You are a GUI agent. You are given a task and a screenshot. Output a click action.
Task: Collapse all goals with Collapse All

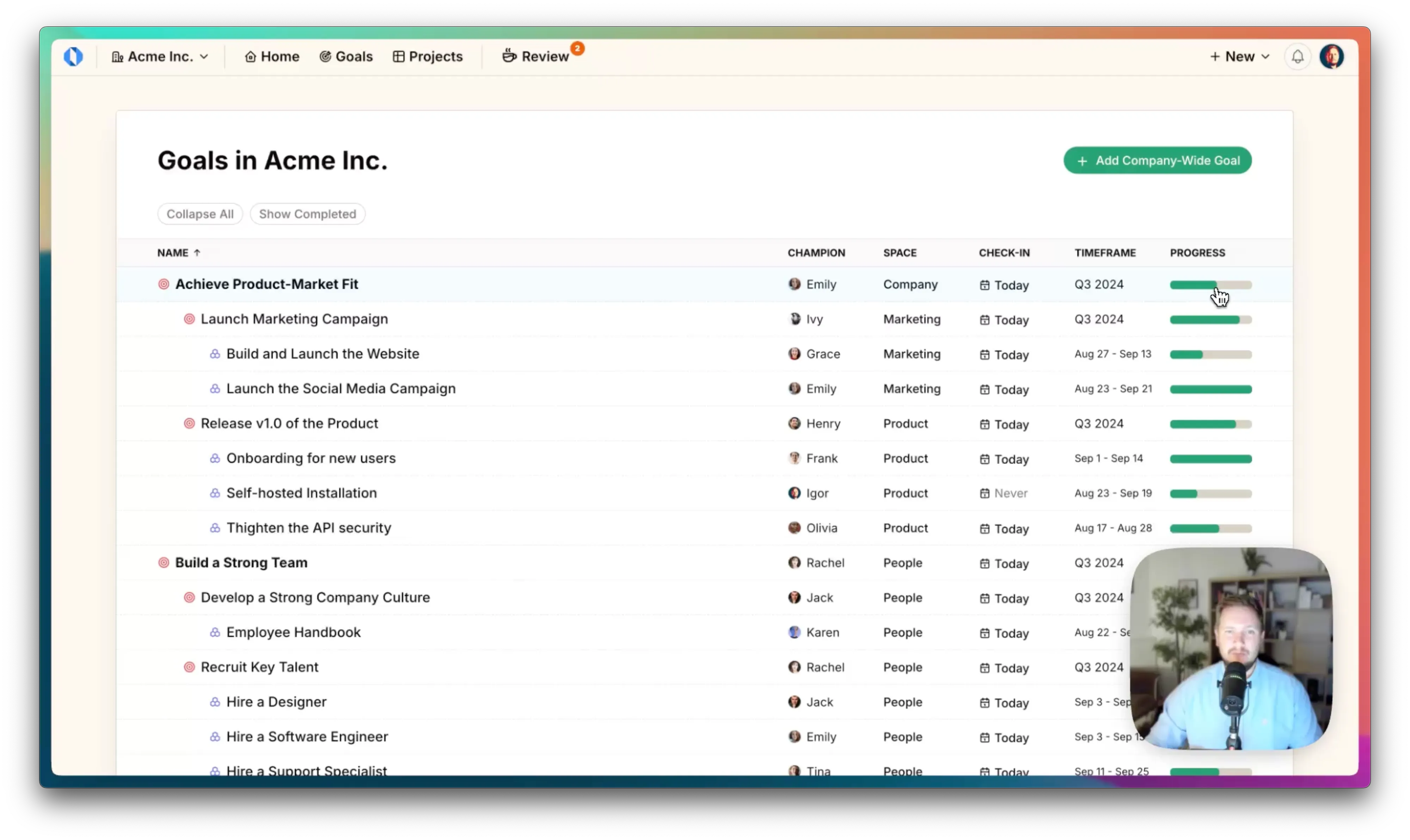(x=200, y=214)
